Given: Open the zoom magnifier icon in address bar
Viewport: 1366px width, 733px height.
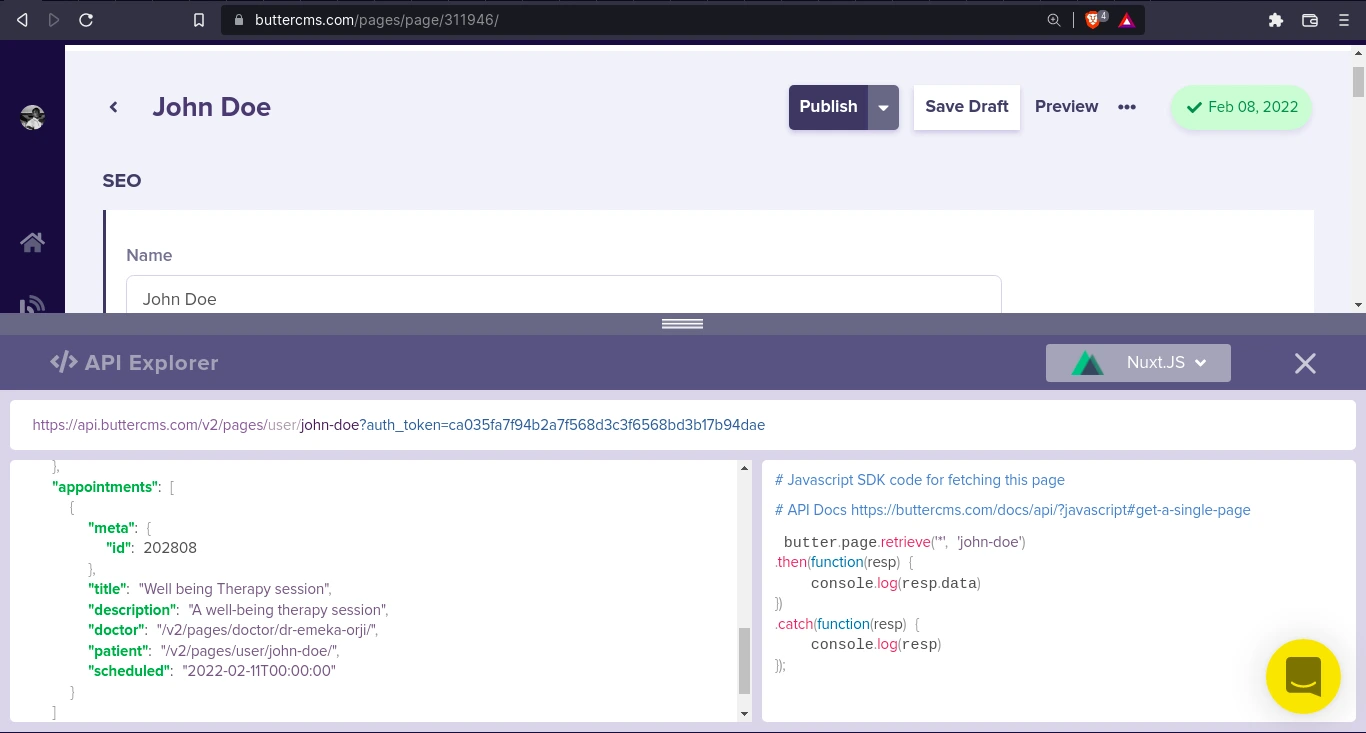Looking at the screenshot, I should 1054,20.
